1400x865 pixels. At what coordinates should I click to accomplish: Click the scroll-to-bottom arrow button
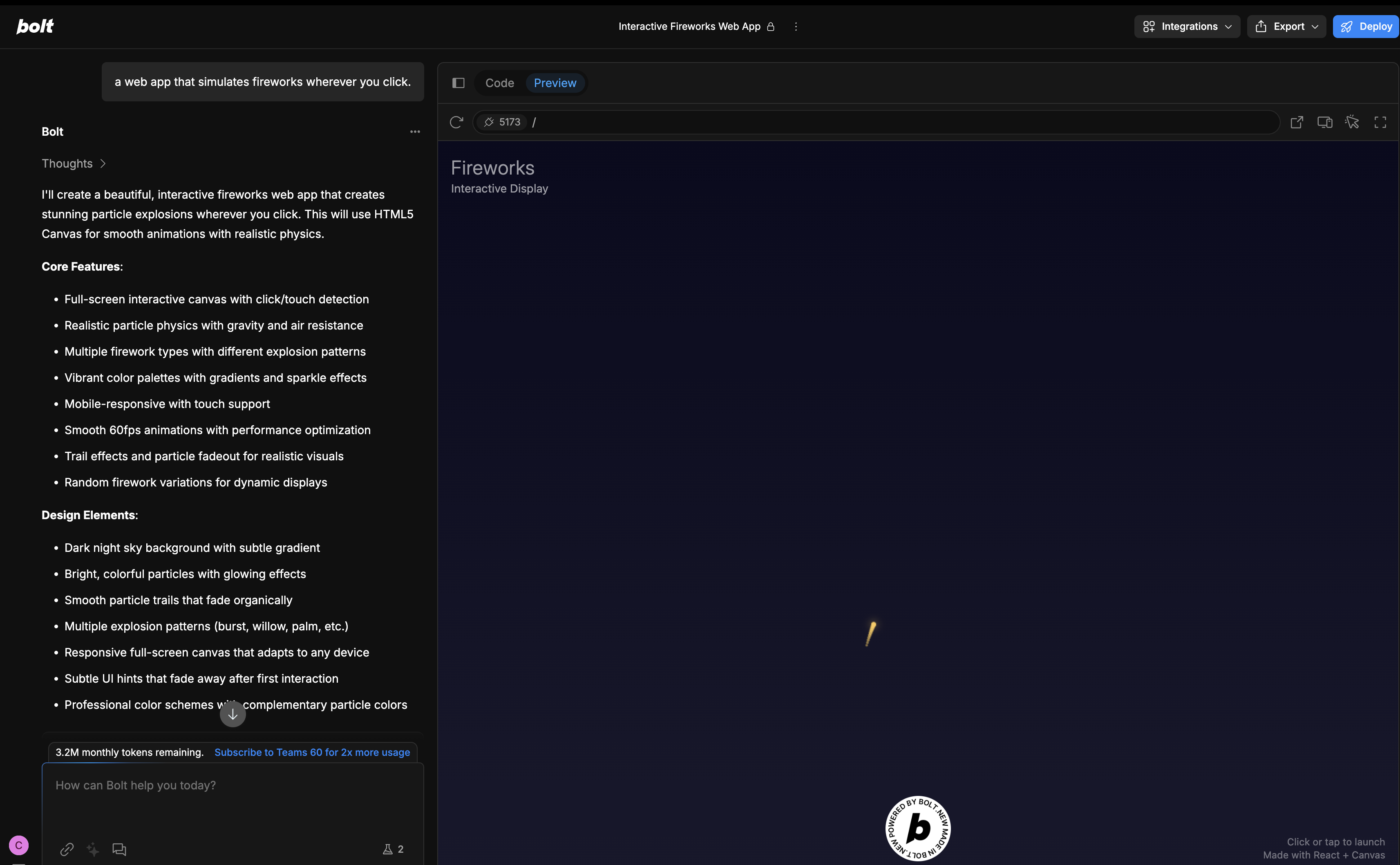click(x=233, y=714)
